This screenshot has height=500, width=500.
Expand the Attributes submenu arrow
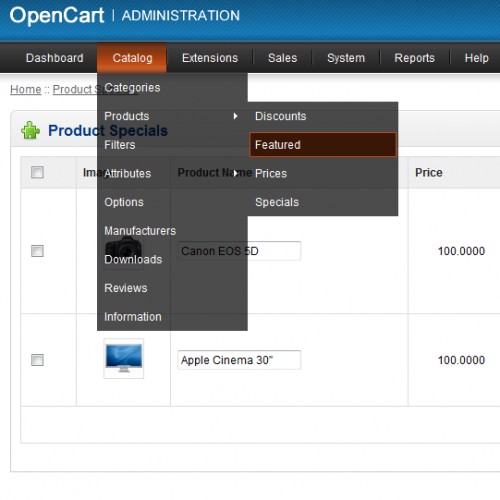click(236, 173)
